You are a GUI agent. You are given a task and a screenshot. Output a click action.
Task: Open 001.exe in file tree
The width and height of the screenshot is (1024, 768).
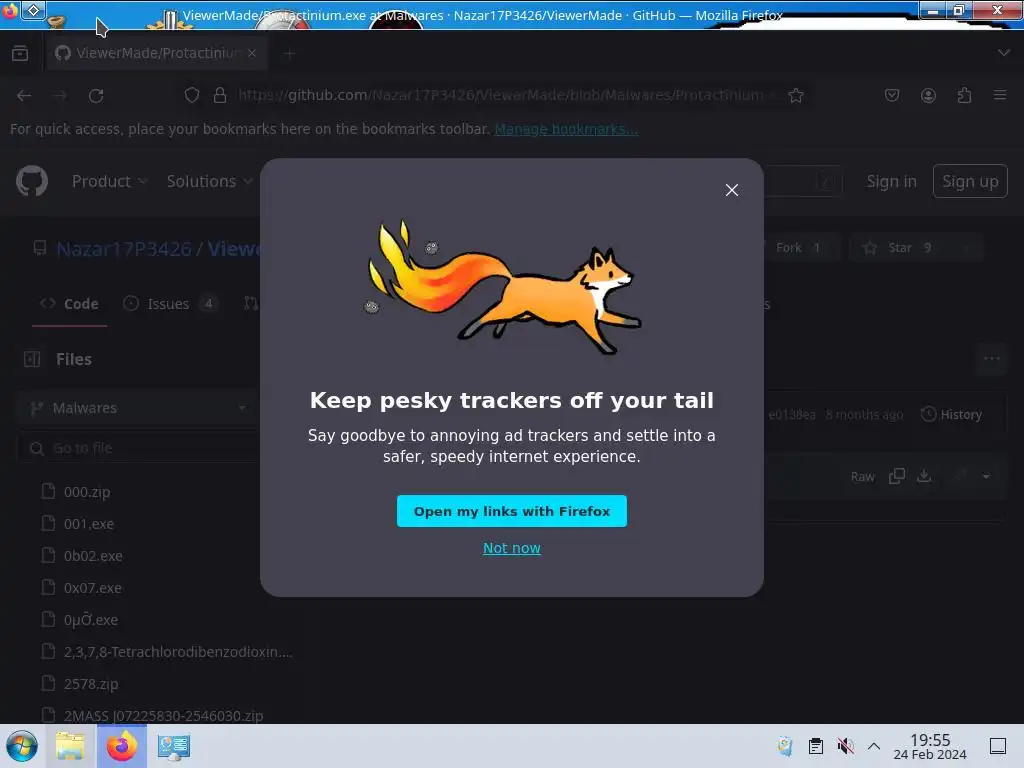(x=89, y=524)
